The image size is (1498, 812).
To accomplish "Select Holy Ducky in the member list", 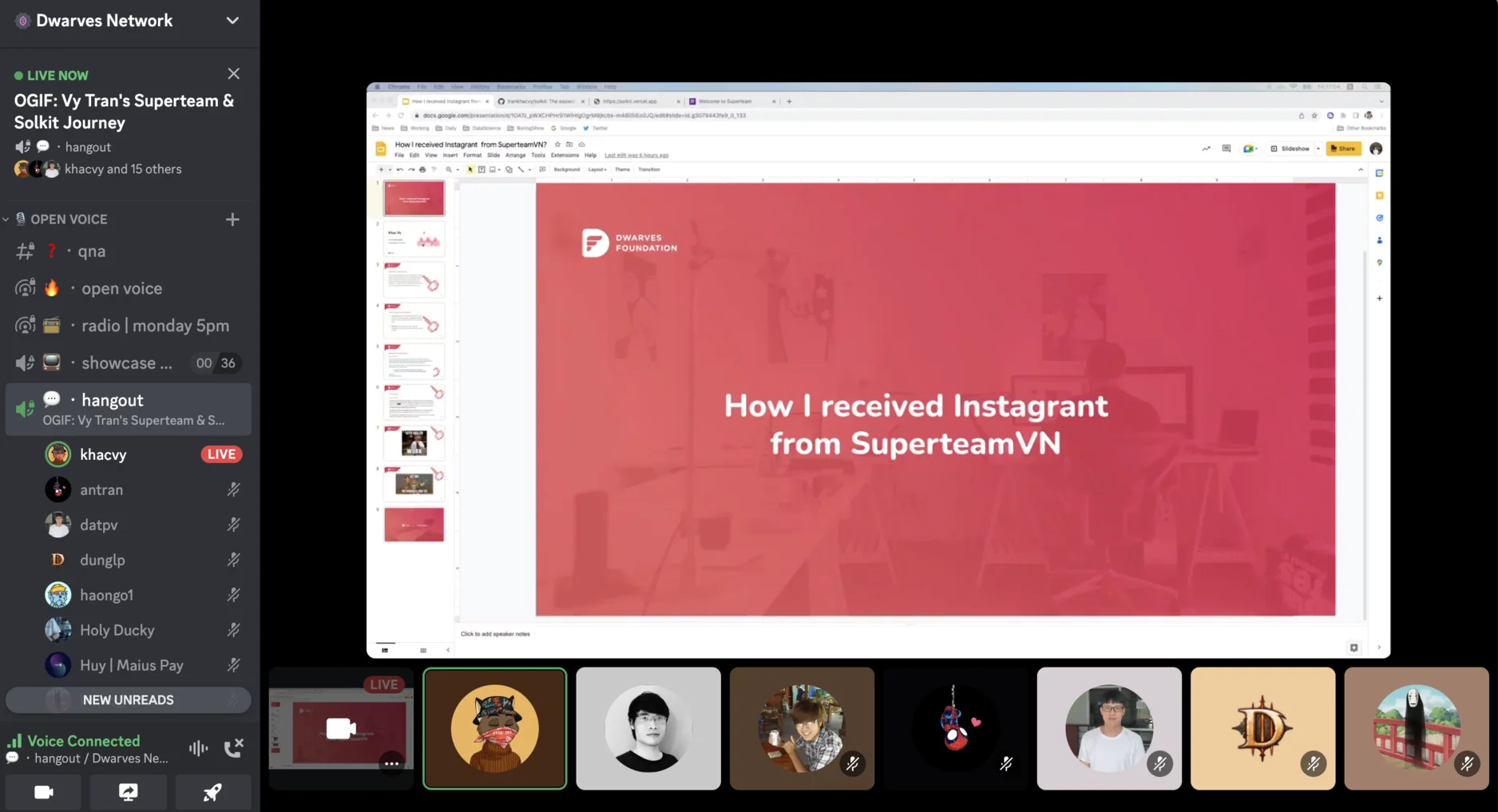I will point(142,630).
